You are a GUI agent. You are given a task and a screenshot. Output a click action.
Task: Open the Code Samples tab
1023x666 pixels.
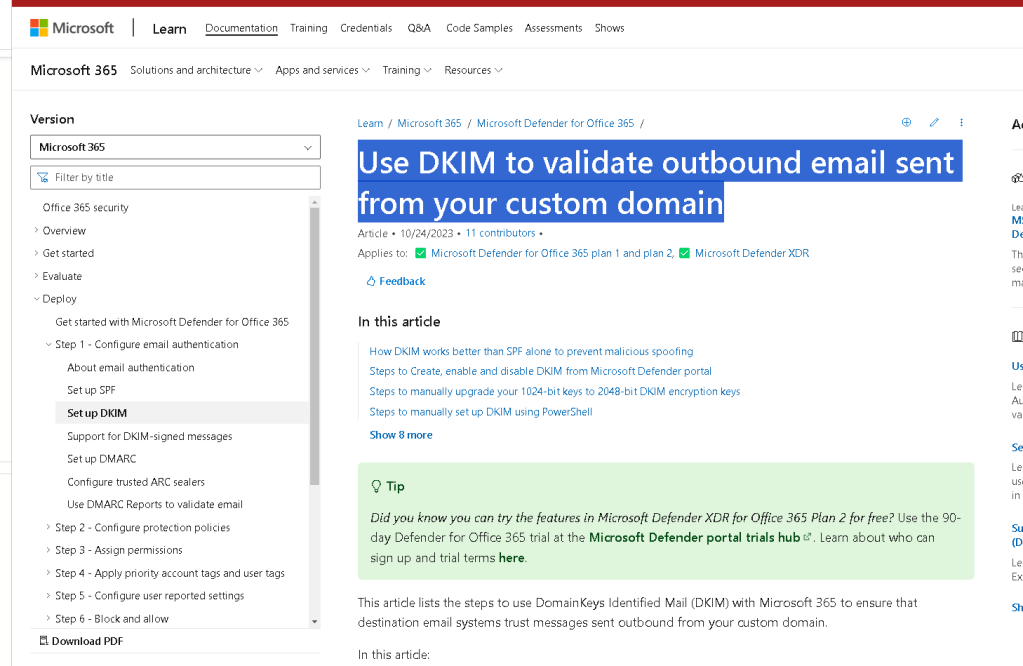pyautogui.click(x=479, y=28)
